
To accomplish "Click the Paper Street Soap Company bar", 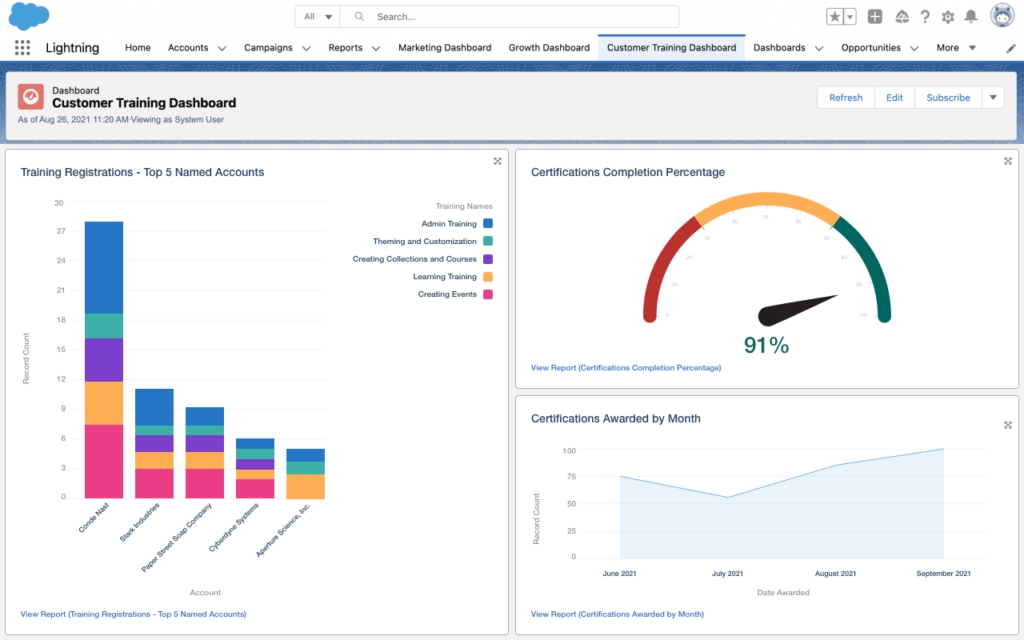I will [x=204, y=453].
